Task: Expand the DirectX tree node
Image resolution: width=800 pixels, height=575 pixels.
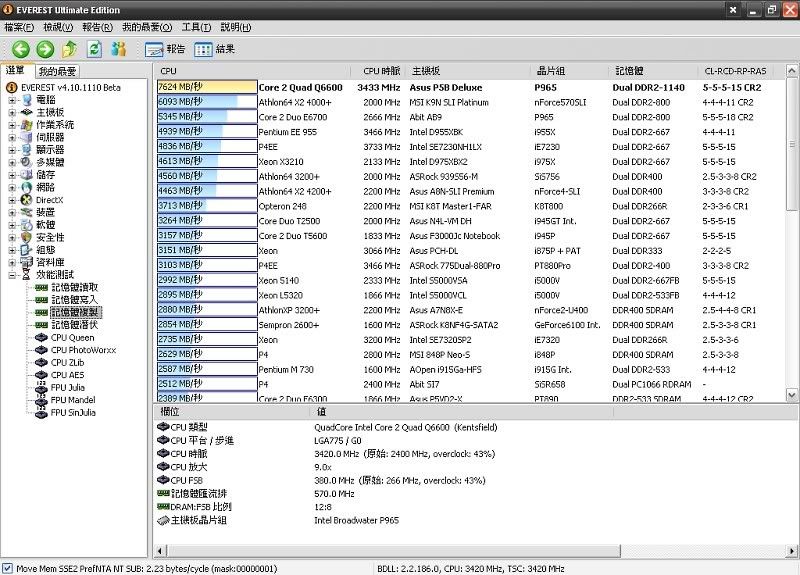Action: click(12, 200)
